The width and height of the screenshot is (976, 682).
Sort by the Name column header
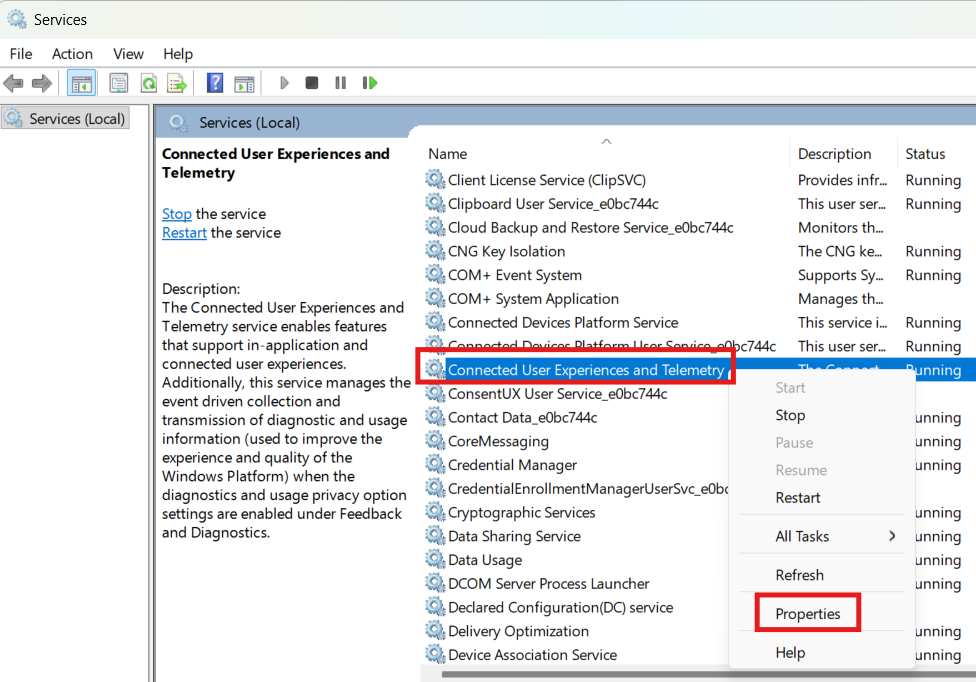coord(448,154)
